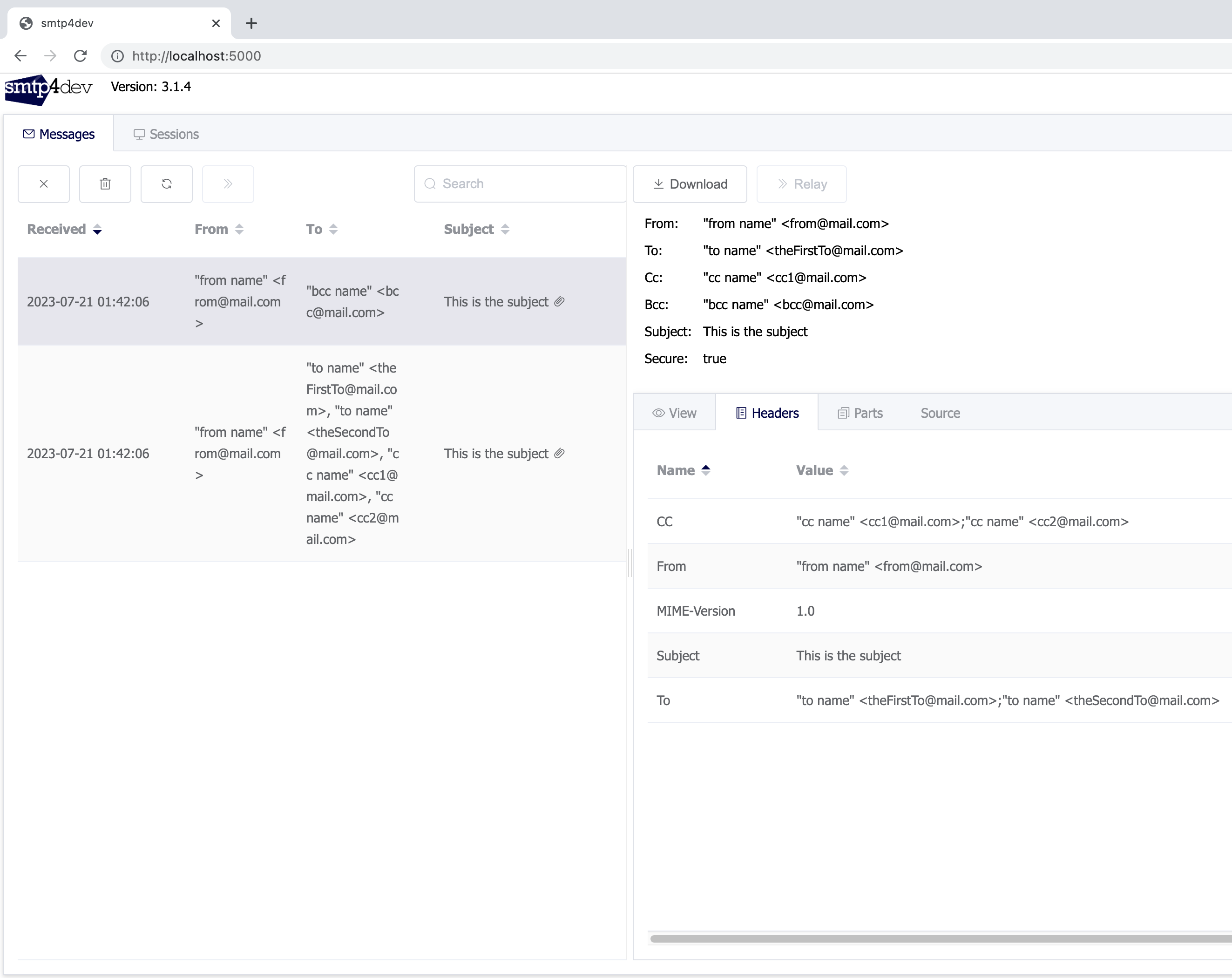The width and height of the screenshot is (1232, 978).
Task: Open the View tab with eye icon
Action: pyautogui.click(x=674, y=413)
